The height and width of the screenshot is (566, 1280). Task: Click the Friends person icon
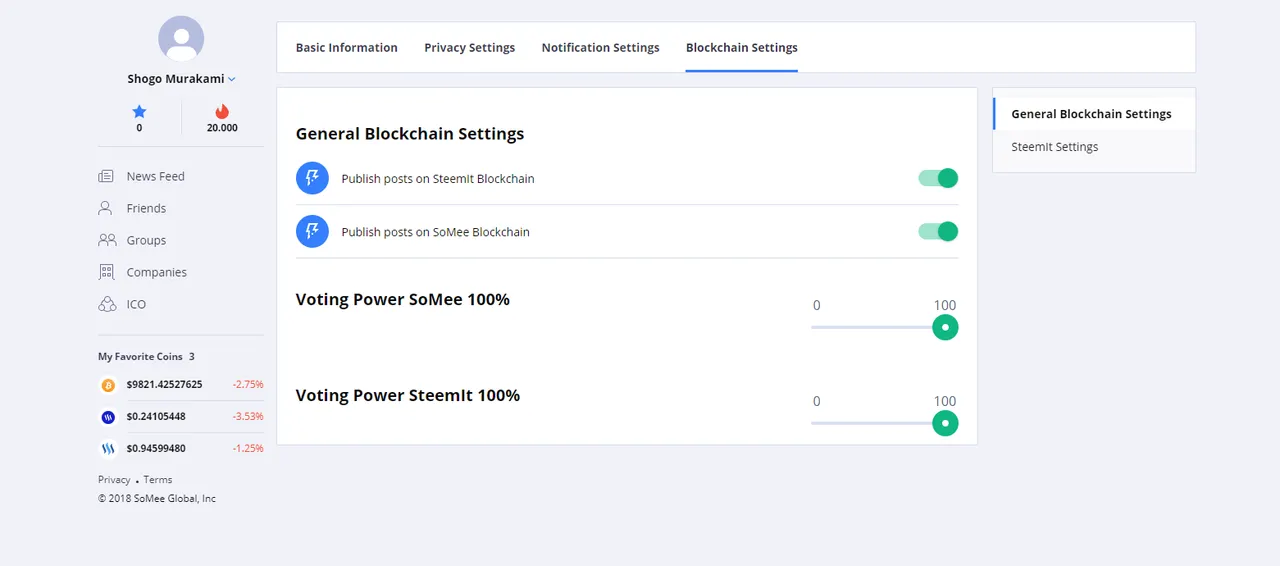[x=105, y=208]
